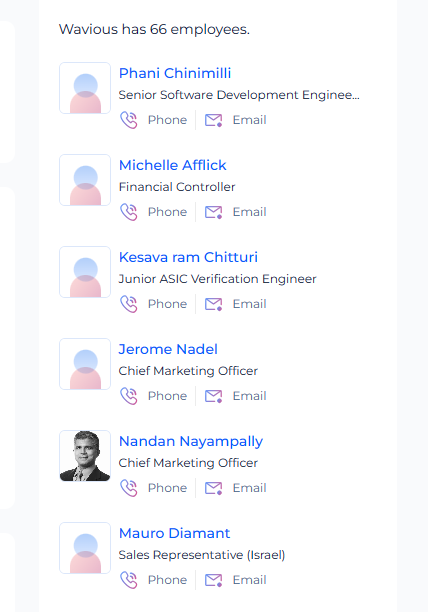Open Mauro Diamant's profile name link
Image resolution: width=428 pixels, height=612 pixels.
[x=174, y=533]
